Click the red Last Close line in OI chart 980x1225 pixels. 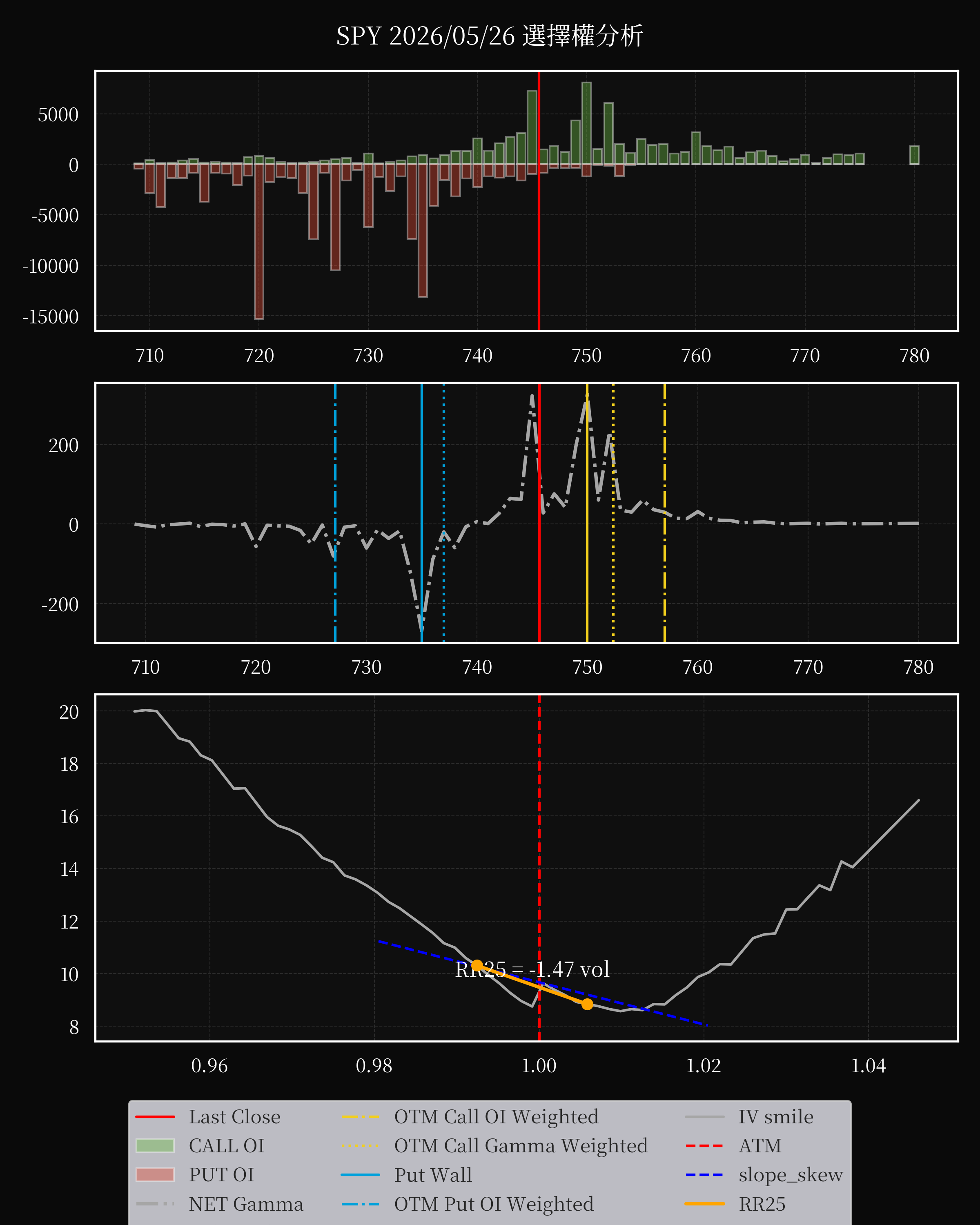(539, 200)
